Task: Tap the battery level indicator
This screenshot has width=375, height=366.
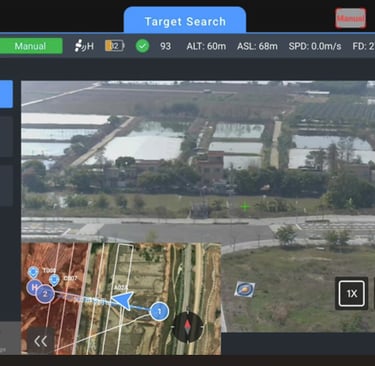Action: coord(115,46)
